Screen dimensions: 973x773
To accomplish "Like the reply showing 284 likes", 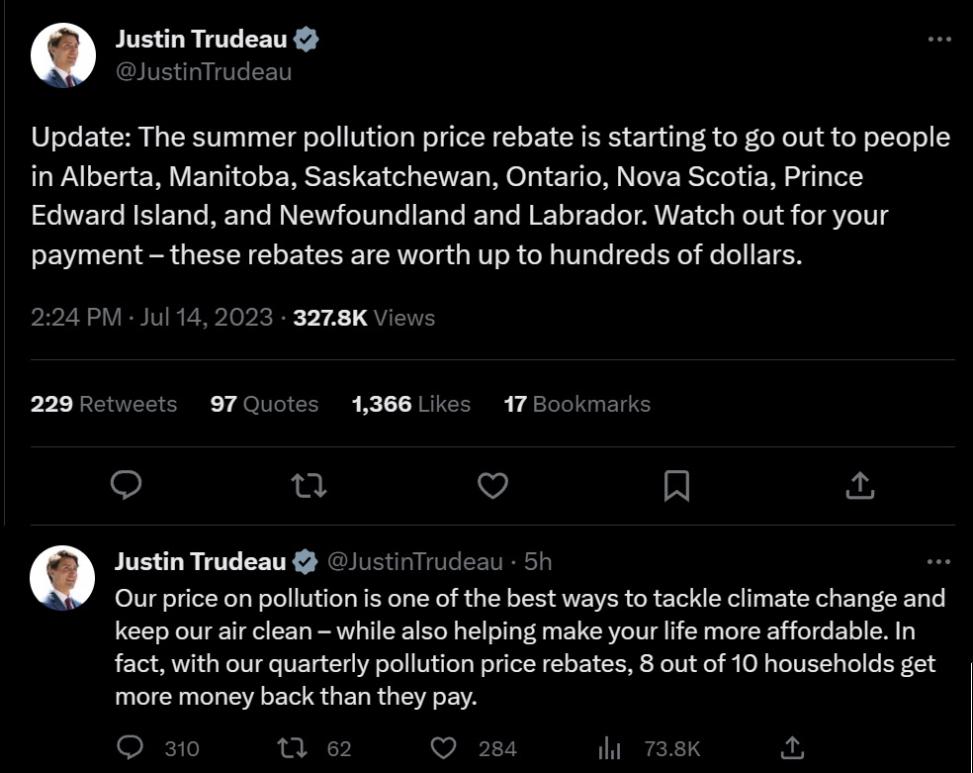I will coord(444,748).
